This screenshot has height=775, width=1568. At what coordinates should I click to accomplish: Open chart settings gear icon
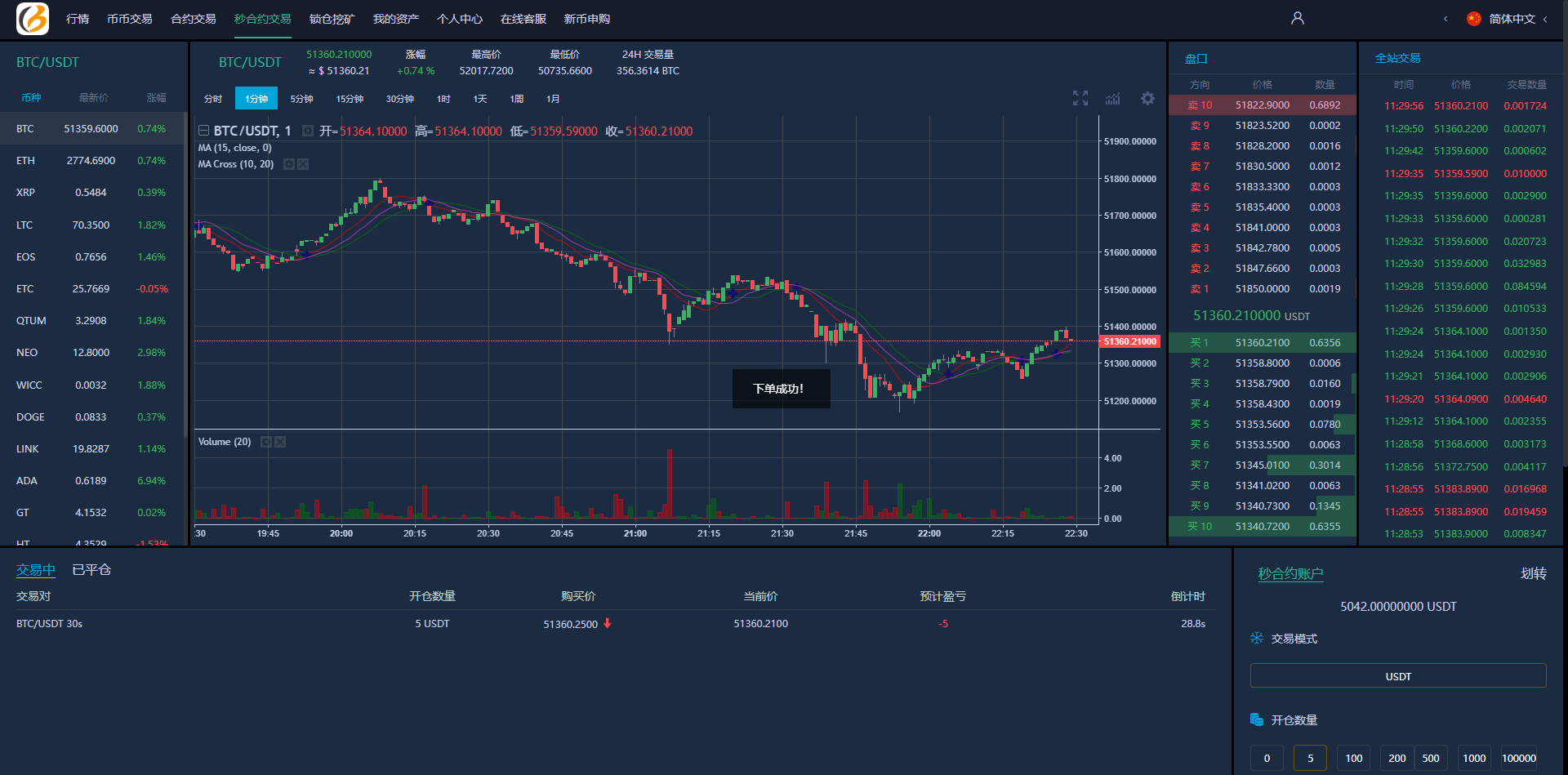tap(1147, 99)
